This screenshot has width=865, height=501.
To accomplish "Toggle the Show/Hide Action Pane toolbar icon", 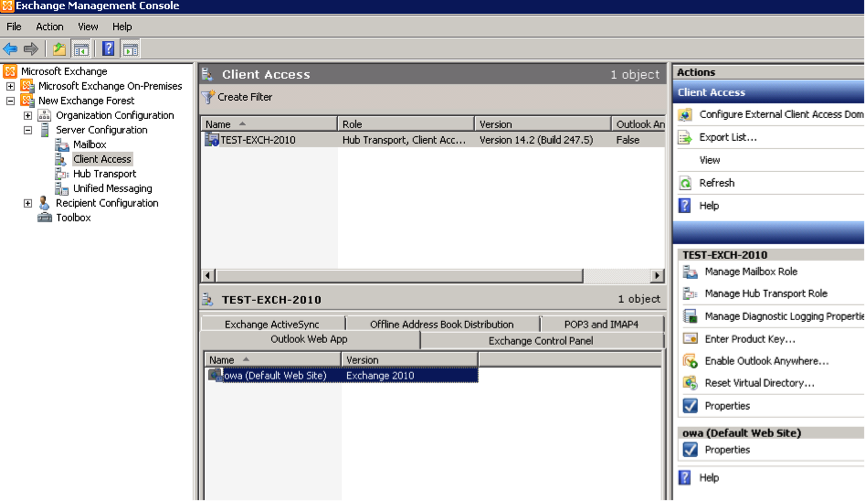I will click(131, 49).
